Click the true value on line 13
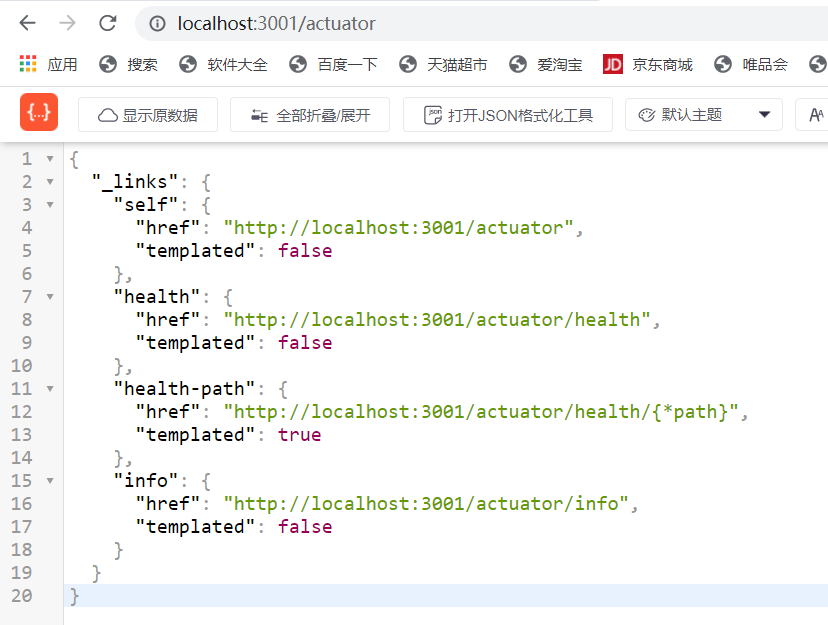This screenshot has height=625, width=828. tap(299, 435)
